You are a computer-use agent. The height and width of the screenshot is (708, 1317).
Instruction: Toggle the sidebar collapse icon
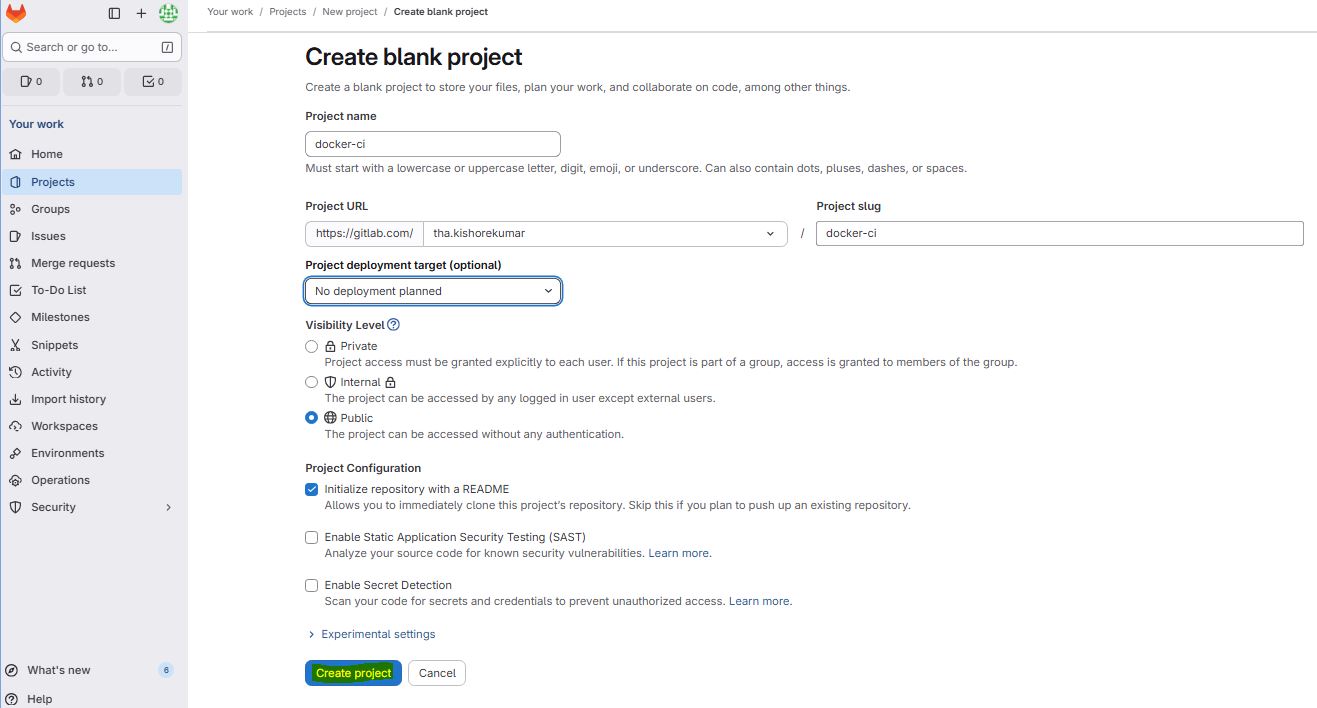click(114, 13)
